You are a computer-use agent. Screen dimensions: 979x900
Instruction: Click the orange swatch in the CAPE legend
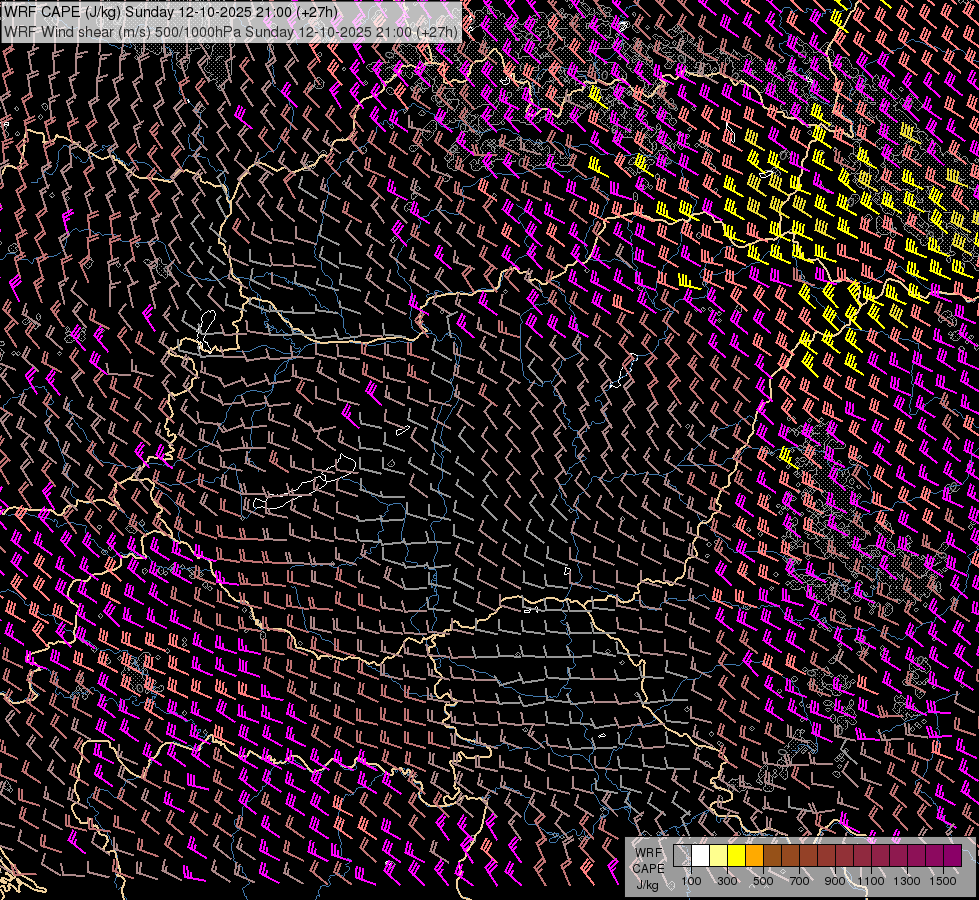point(754,856)
